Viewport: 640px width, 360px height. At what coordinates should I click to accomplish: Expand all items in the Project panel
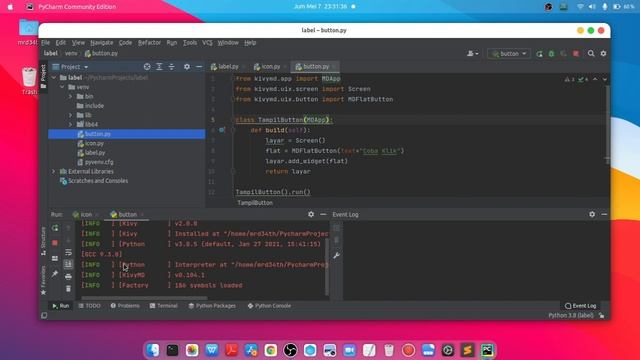coord(159,67)
